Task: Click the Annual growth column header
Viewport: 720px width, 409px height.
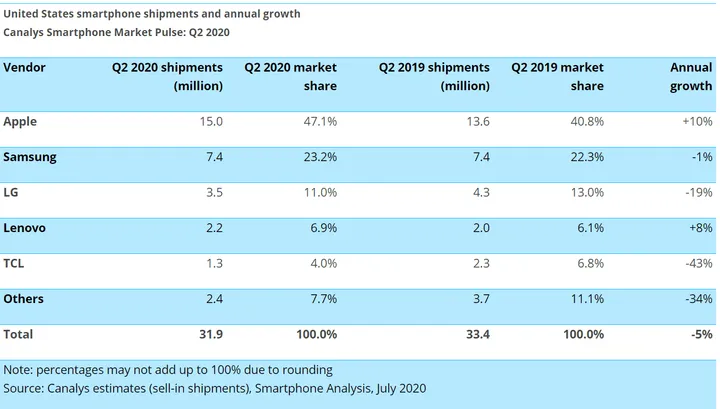Action: [x=691, y=77]
